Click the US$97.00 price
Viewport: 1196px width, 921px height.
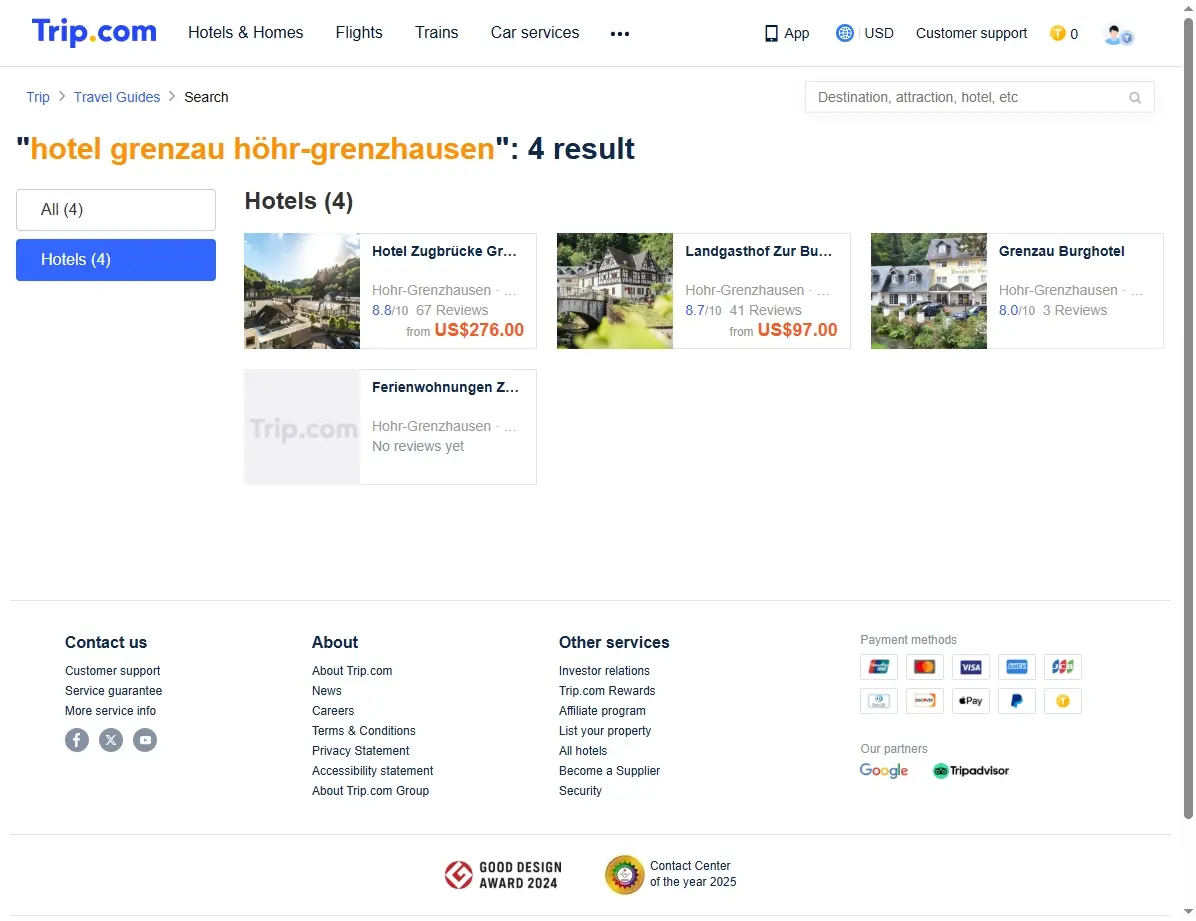(797, 330)
